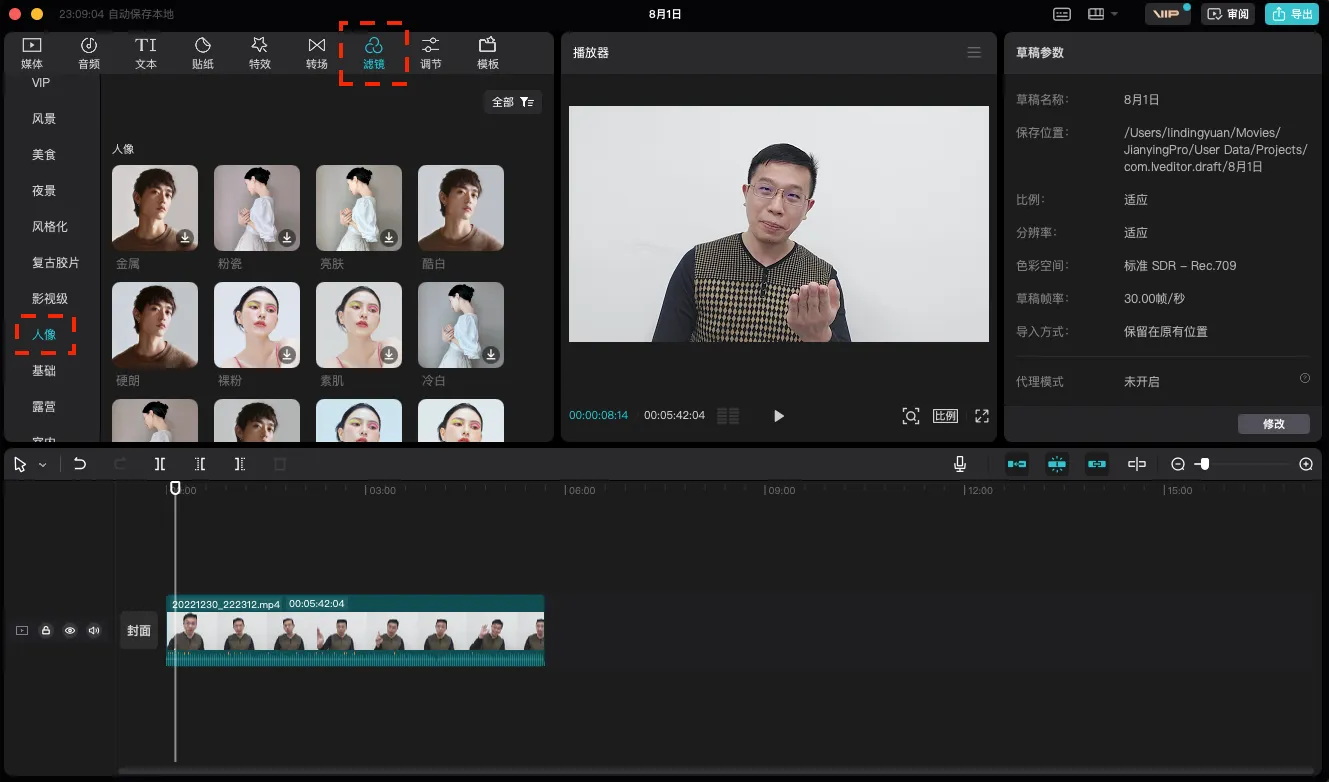
Task: Open the 特效 effects panel
Action: (260, 53)
